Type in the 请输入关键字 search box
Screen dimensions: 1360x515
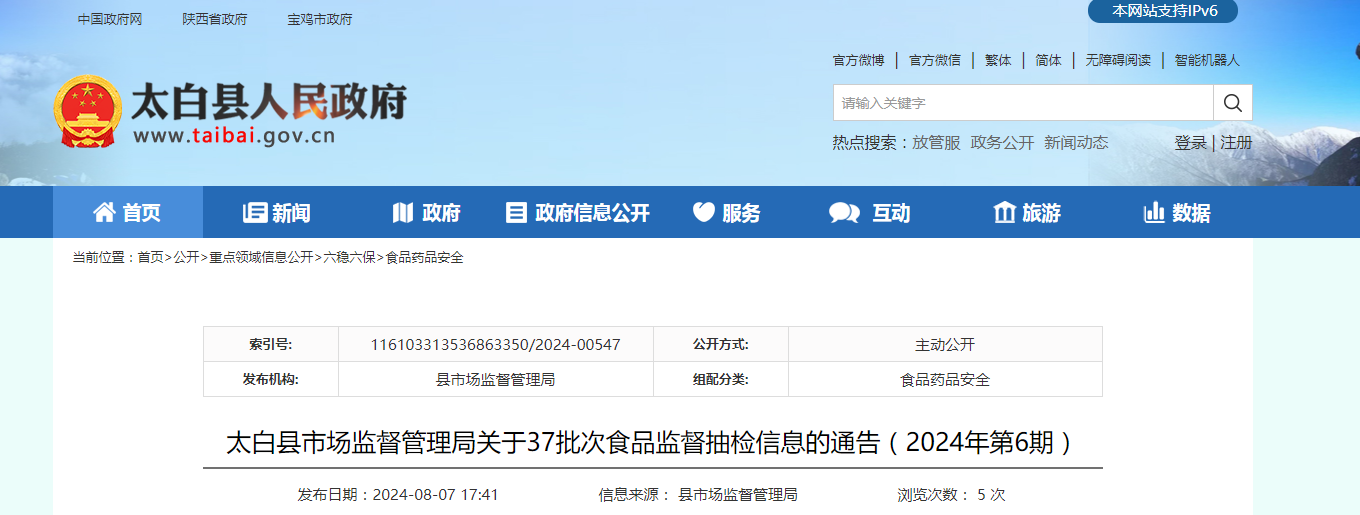(x=1022, y=103)
